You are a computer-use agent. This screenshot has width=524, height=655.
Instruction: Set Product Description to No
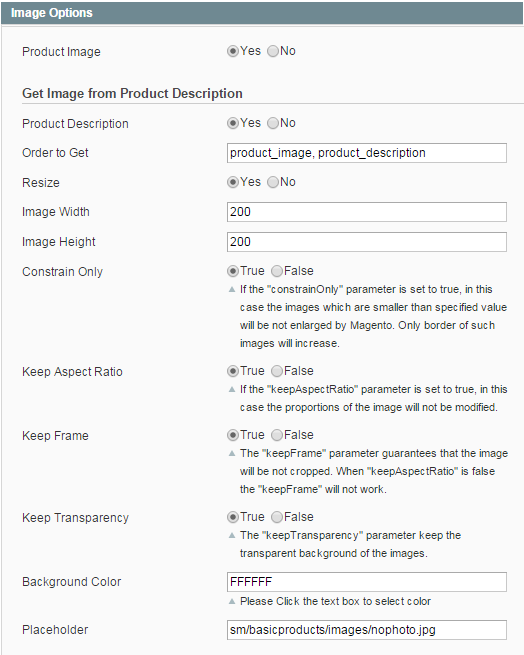pyautogui.click(x=272, y=123)
